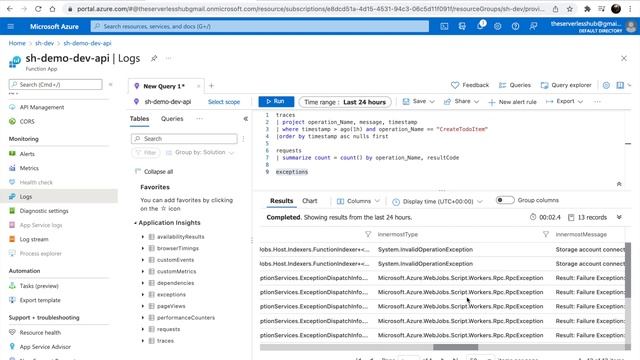Click the Tables Search field
This screenshot has height=360, width=640.
[184, 139]
